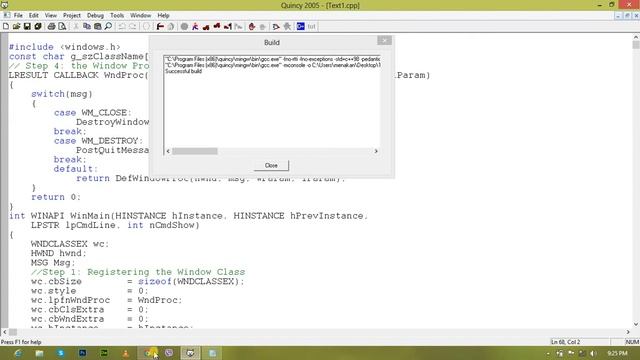
Task: Click left arrow of Build output scrollbar
Action: [x=168, y=151]
